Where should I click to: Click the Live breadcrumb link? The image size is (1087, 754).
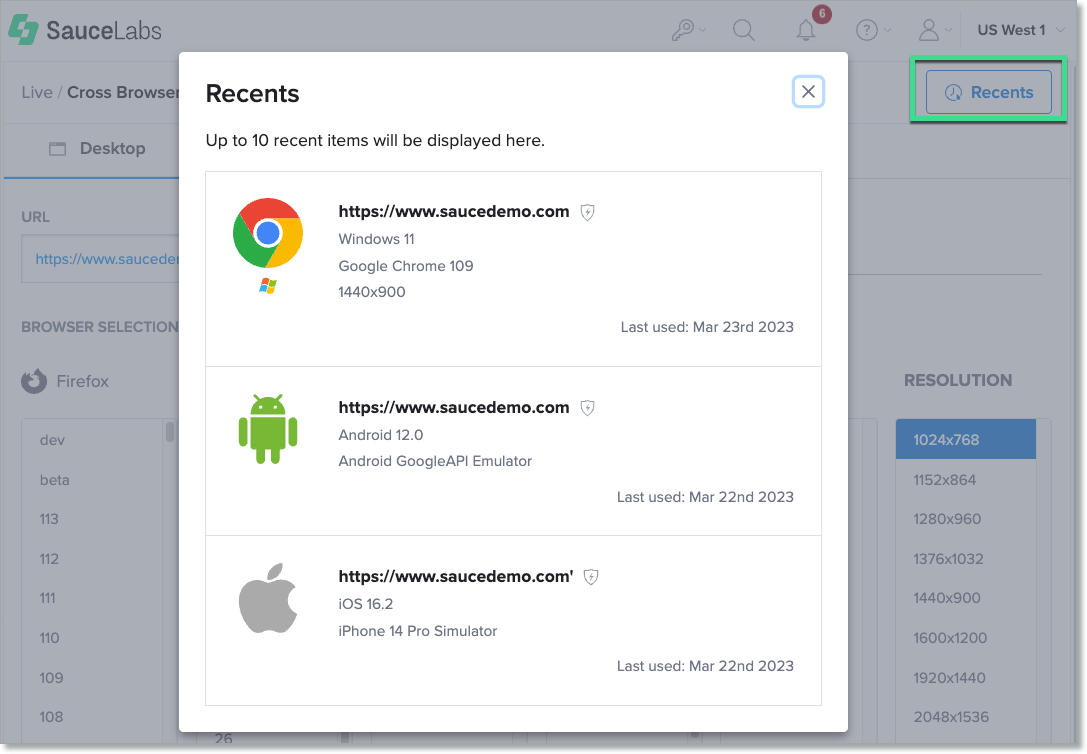[x=36, y=92]
